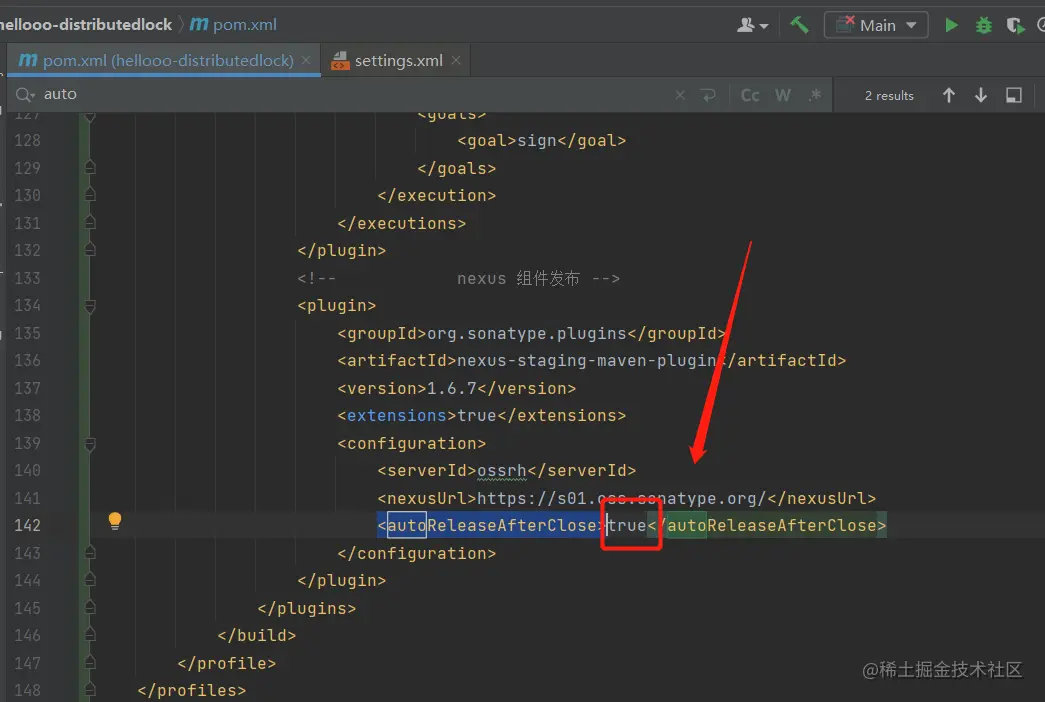Close the settings.xml editor tab
This screenshot has height=702, width=1045.
456,60
